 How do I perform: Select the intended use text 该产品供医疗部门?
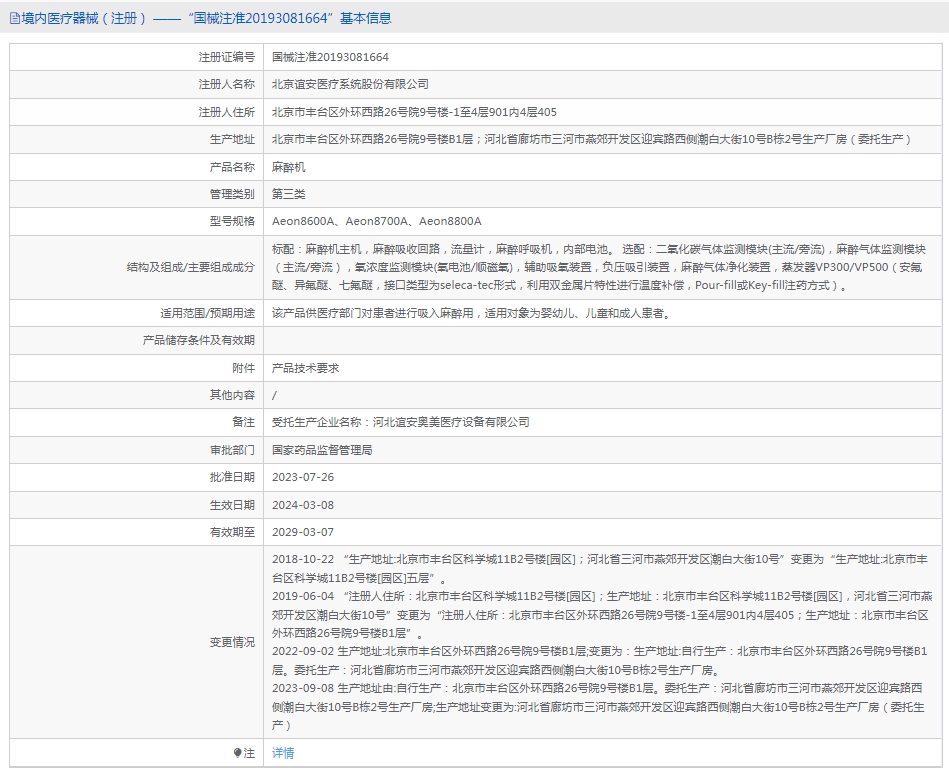pyautogui.click(x=471, y=313)
